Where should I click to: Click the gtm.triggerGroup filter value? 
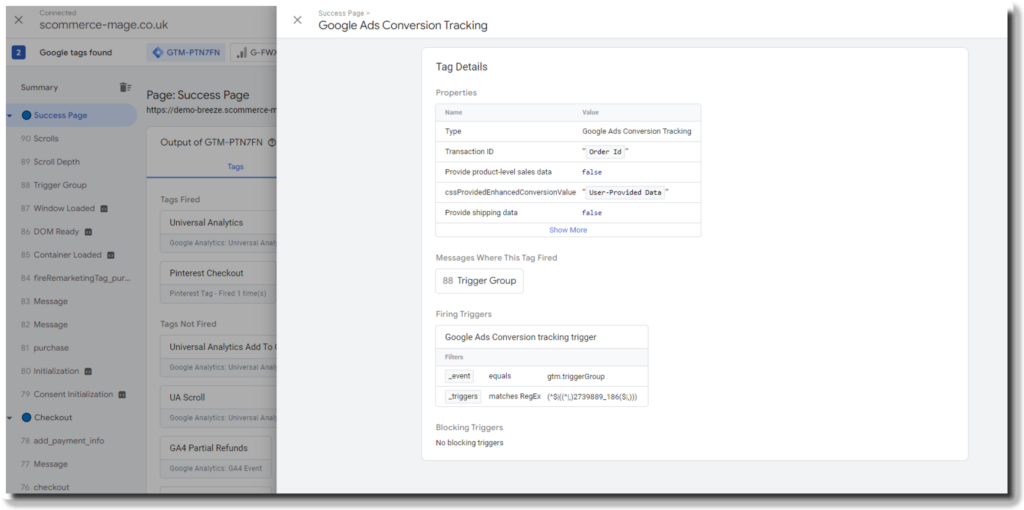click(576, 376)
